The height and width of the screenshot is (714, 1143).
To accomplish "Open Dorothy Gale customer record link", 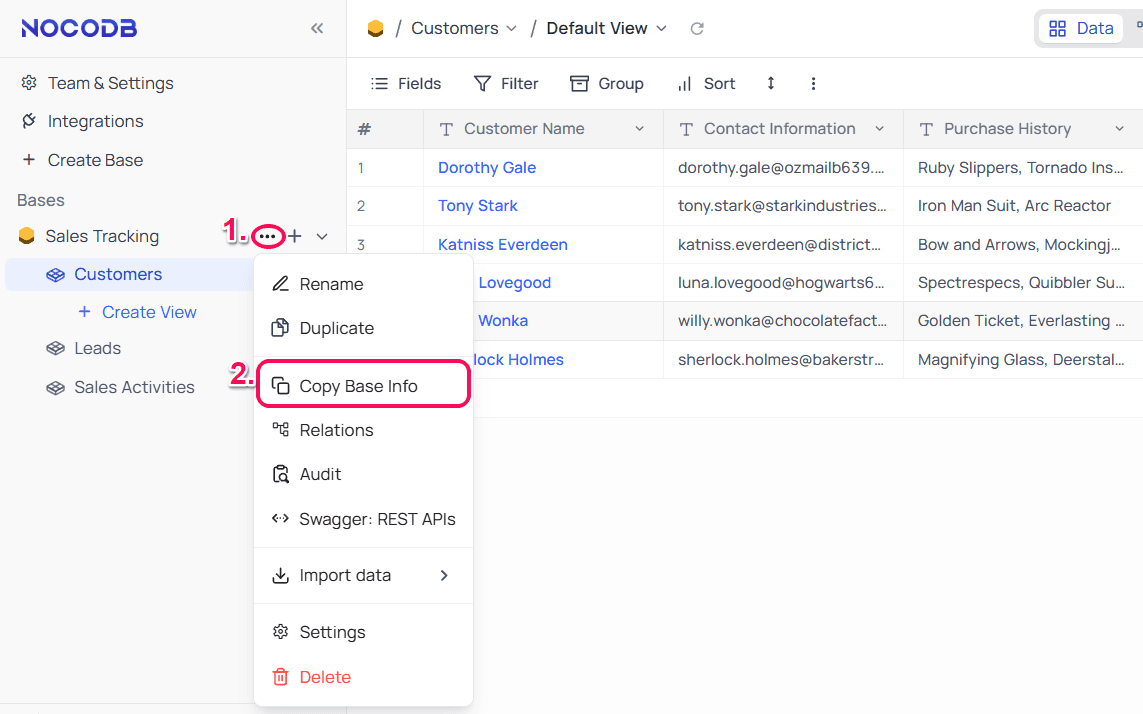I will point(487,168).
